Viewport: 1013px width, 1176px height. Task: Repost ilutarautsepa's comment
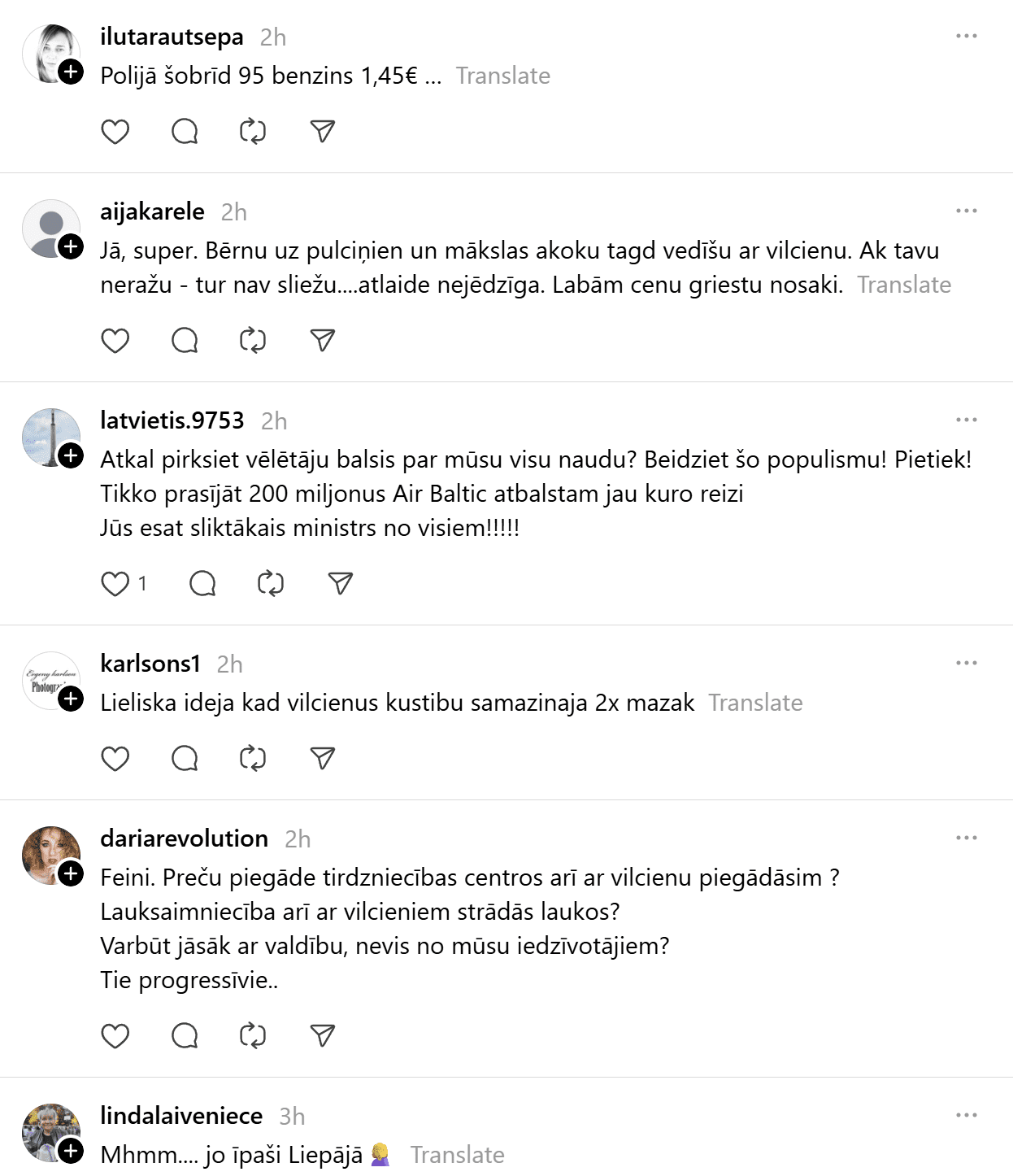tap(253, 132)
